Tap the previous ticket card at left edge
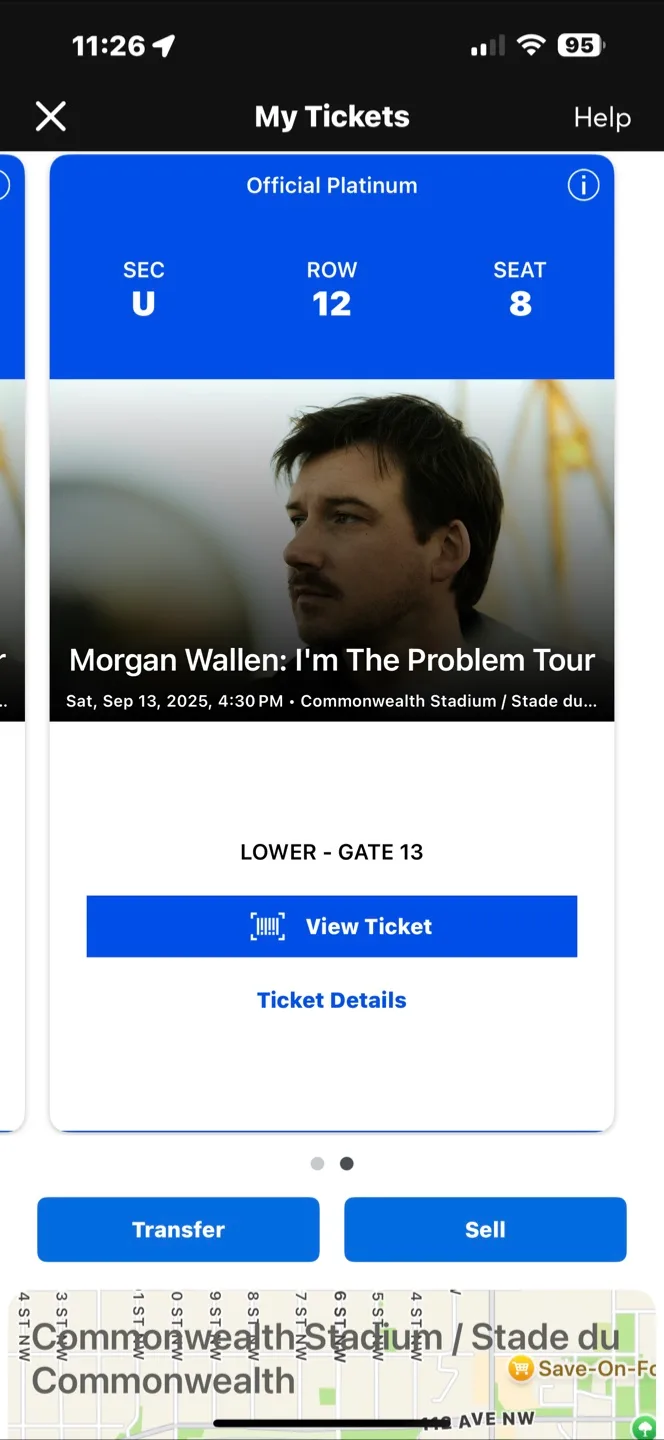 coord(12,640)
